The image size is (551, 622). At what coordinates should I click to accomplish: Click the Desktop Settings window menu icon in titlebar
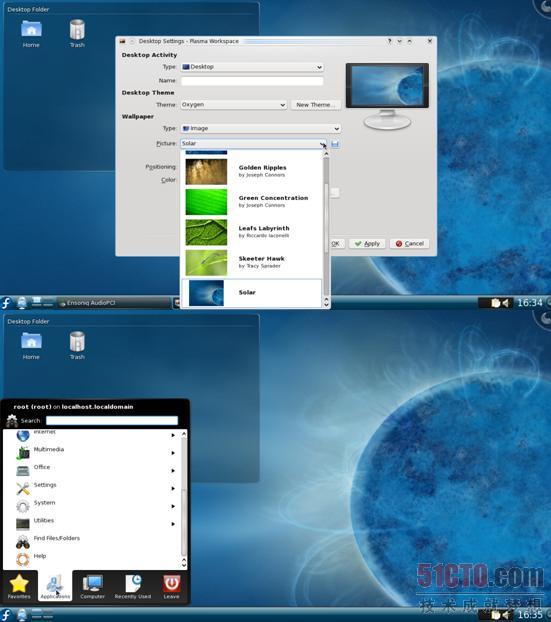tap(123, 41)
